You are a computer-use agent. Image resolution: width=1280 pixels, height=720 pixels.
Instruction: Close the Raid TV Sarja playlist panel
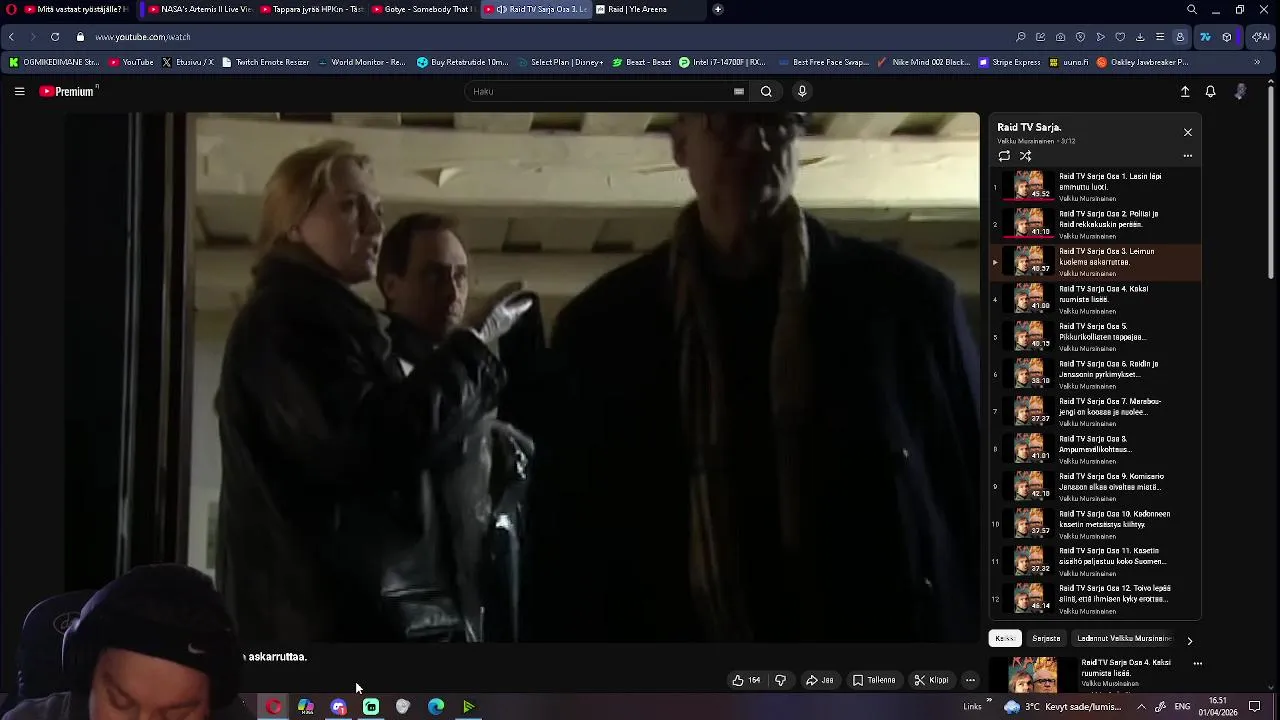click(1188, 132)
